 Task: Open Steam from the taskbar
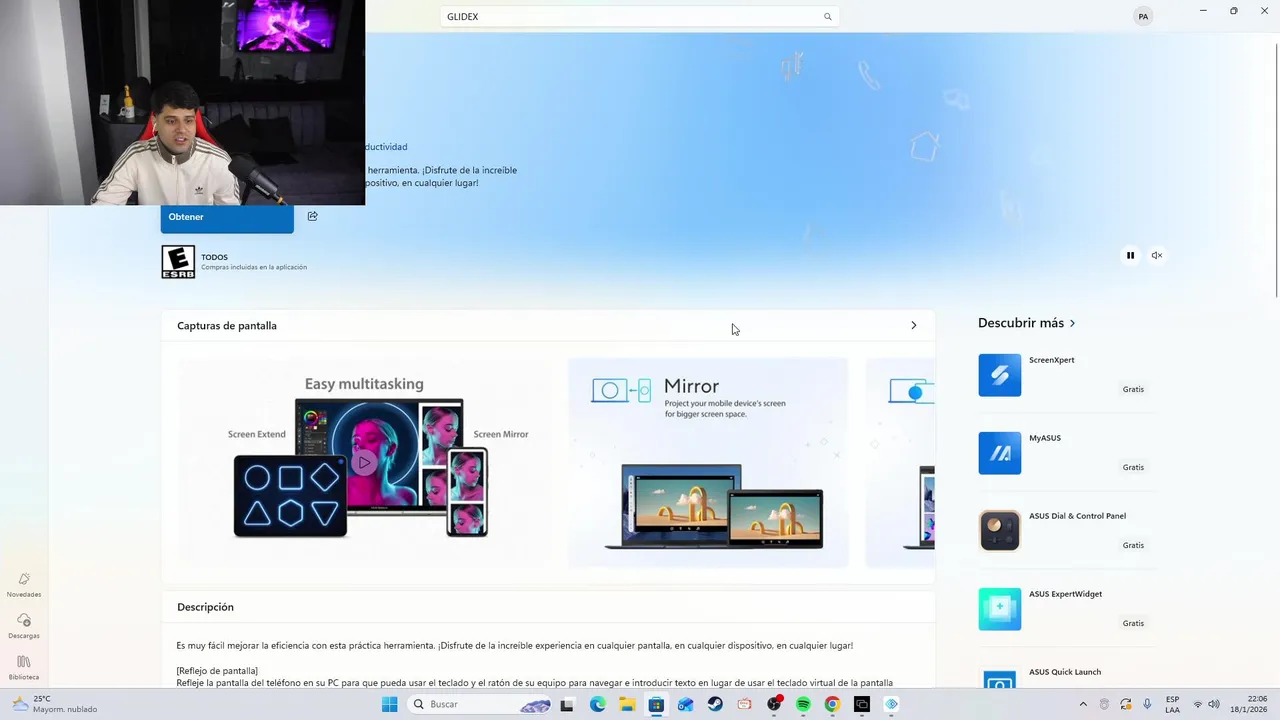pyautogui.click(x=715, y=704)
